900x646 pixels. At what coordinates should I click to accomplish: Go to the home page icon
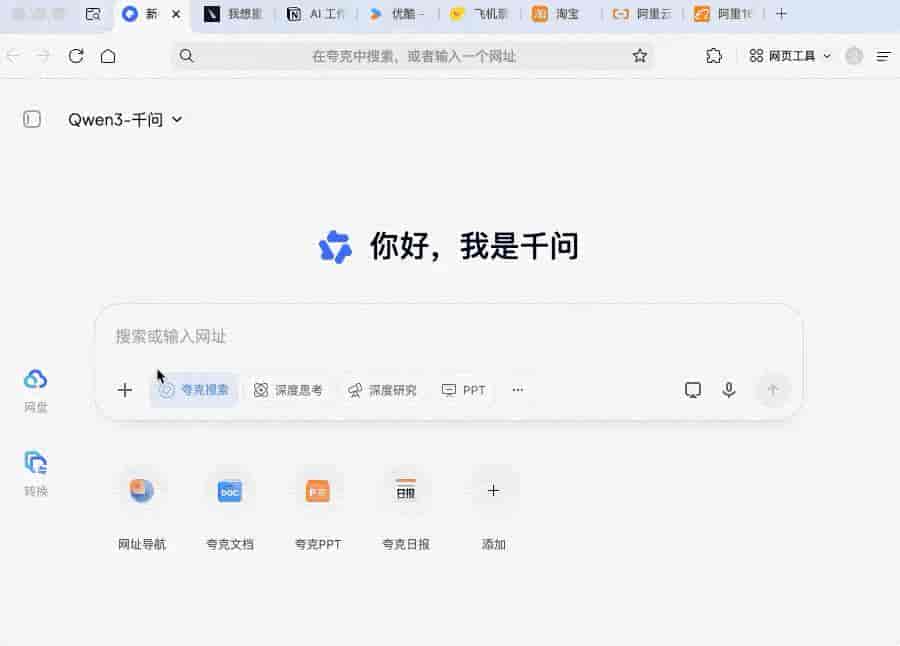[108, 56]
